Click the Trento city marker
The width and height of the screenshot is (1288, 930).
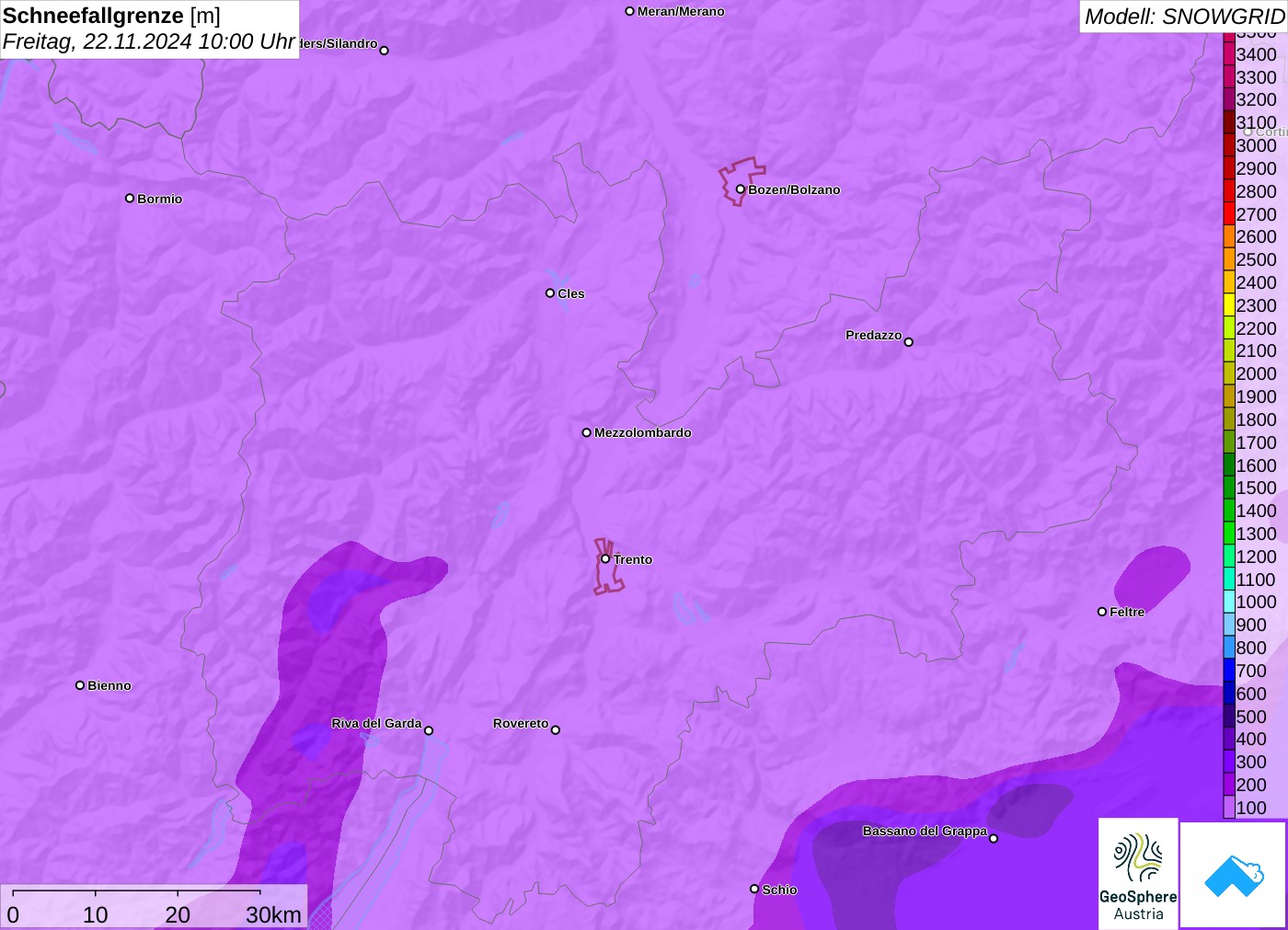pyautogui.click(x=605, y=558)
